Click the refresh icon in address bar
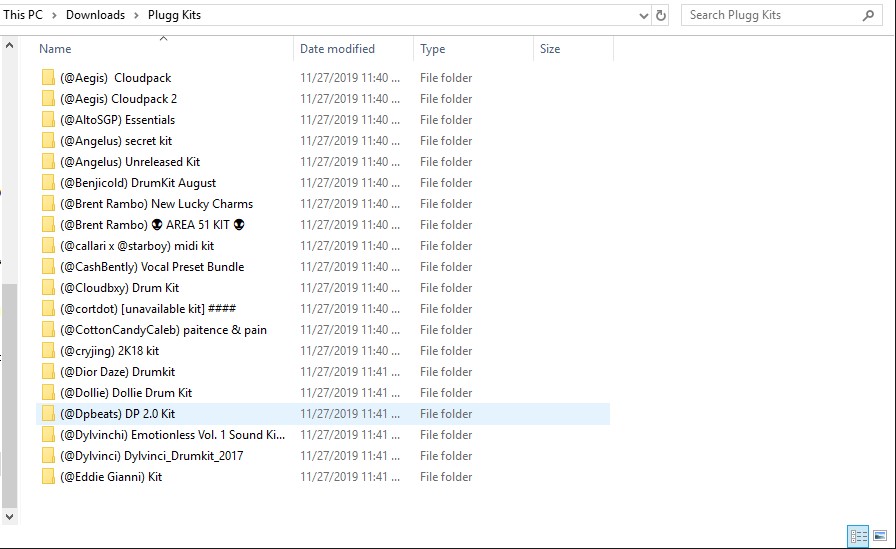Image resolution: width=896 pixels, height=549 pixels. (661, 15)
